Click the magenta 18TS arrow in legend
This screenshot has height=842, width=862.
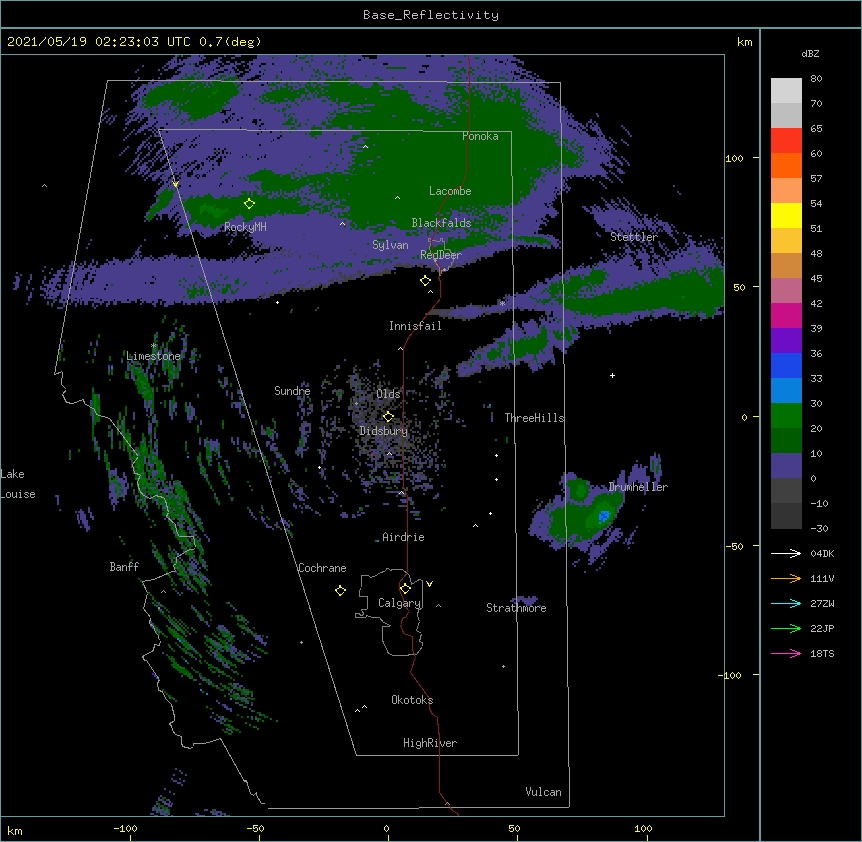(786, 653)
